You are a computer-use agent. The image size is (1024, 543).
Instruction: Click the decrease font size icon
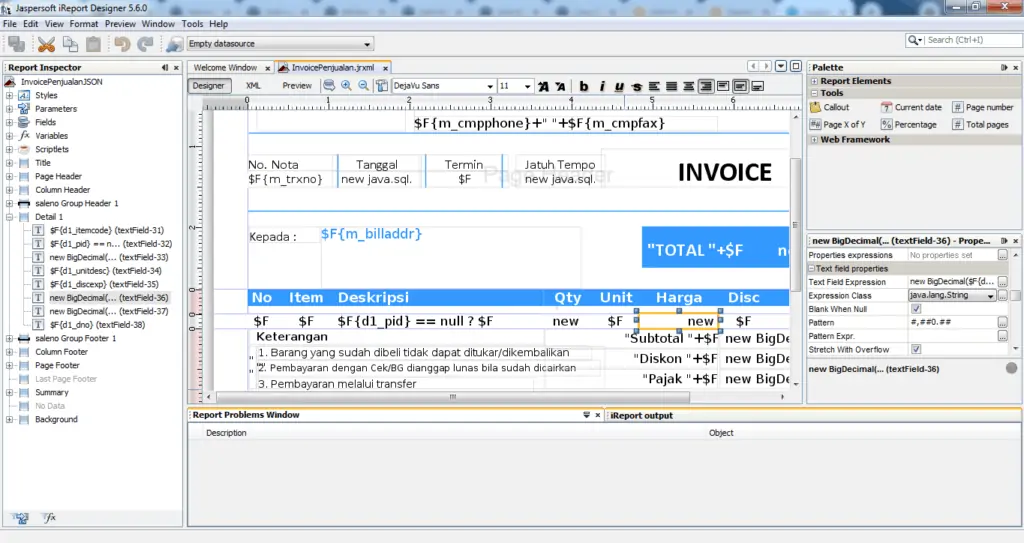(x=560, y=86)
